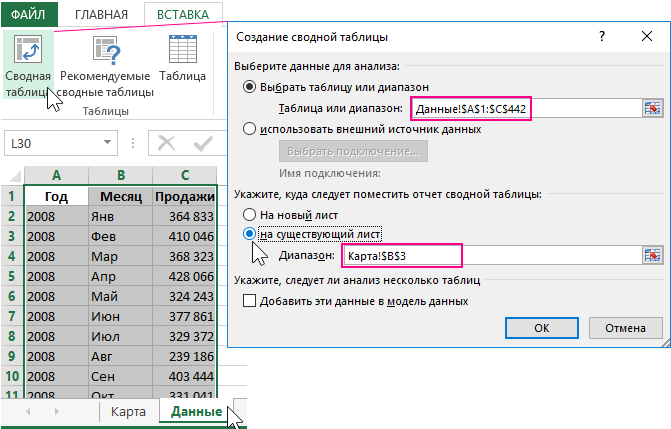
Task: Click the formula bar confirm checkmark icon
Action: coord(203,144)
